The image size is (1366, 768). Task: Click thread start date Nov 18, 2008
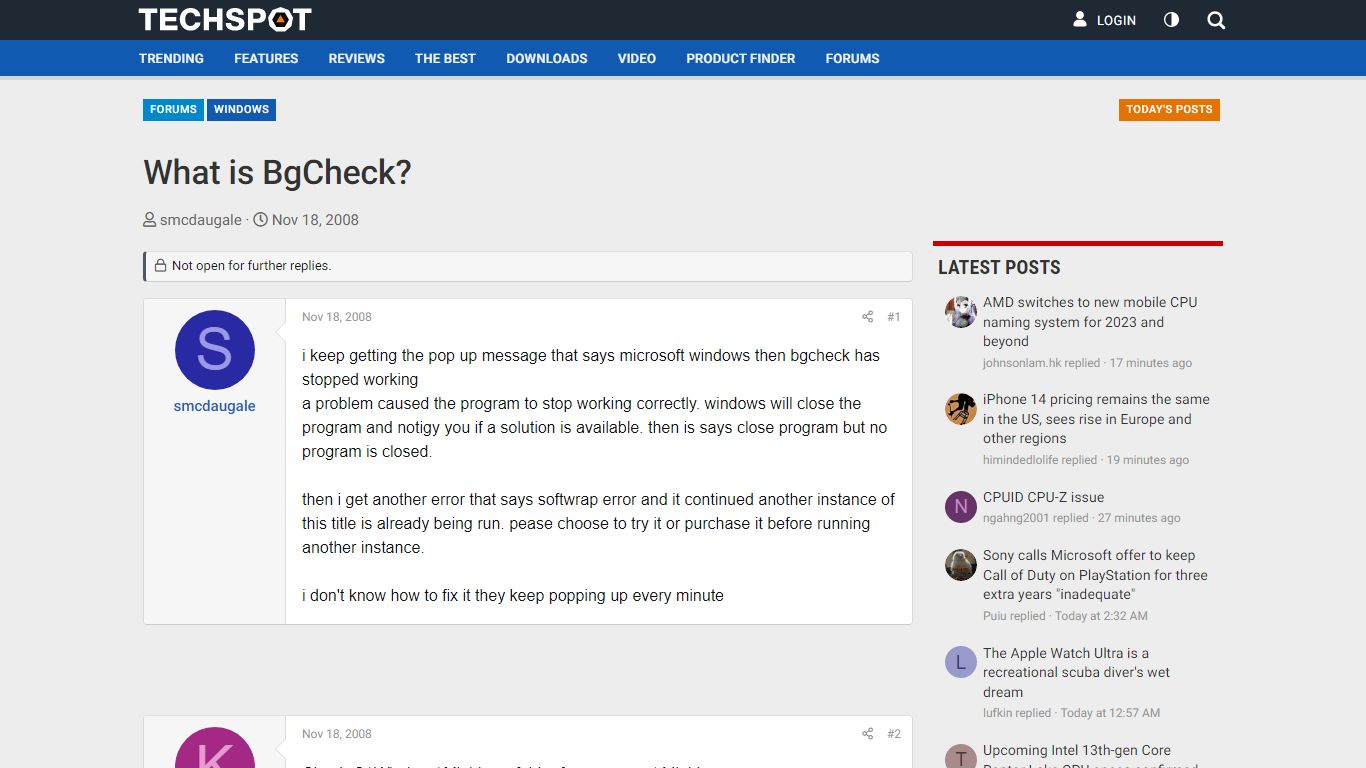point(315,220)
